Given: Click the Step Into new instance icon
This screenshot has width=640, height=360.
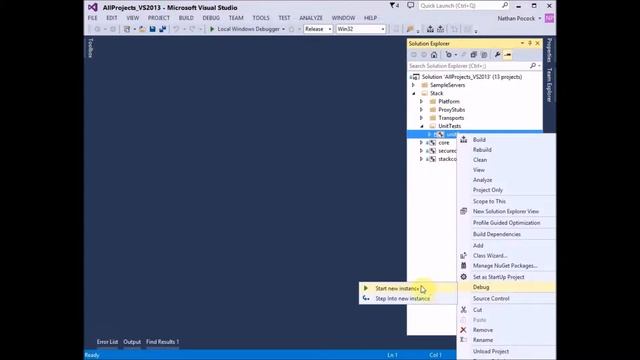Looking at the screenshot, I should 366,298.
